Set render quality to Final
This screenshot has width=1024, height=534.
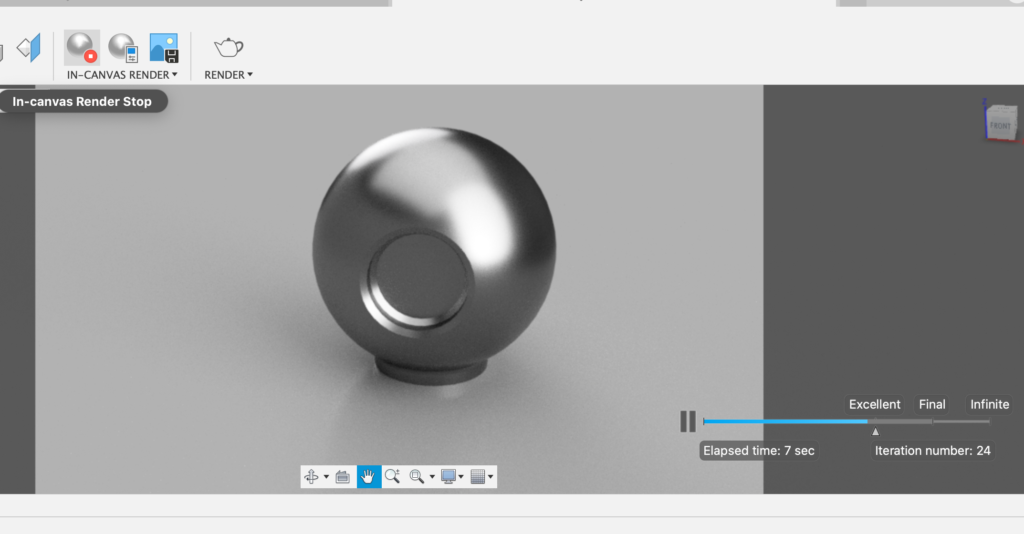(932, 405)
